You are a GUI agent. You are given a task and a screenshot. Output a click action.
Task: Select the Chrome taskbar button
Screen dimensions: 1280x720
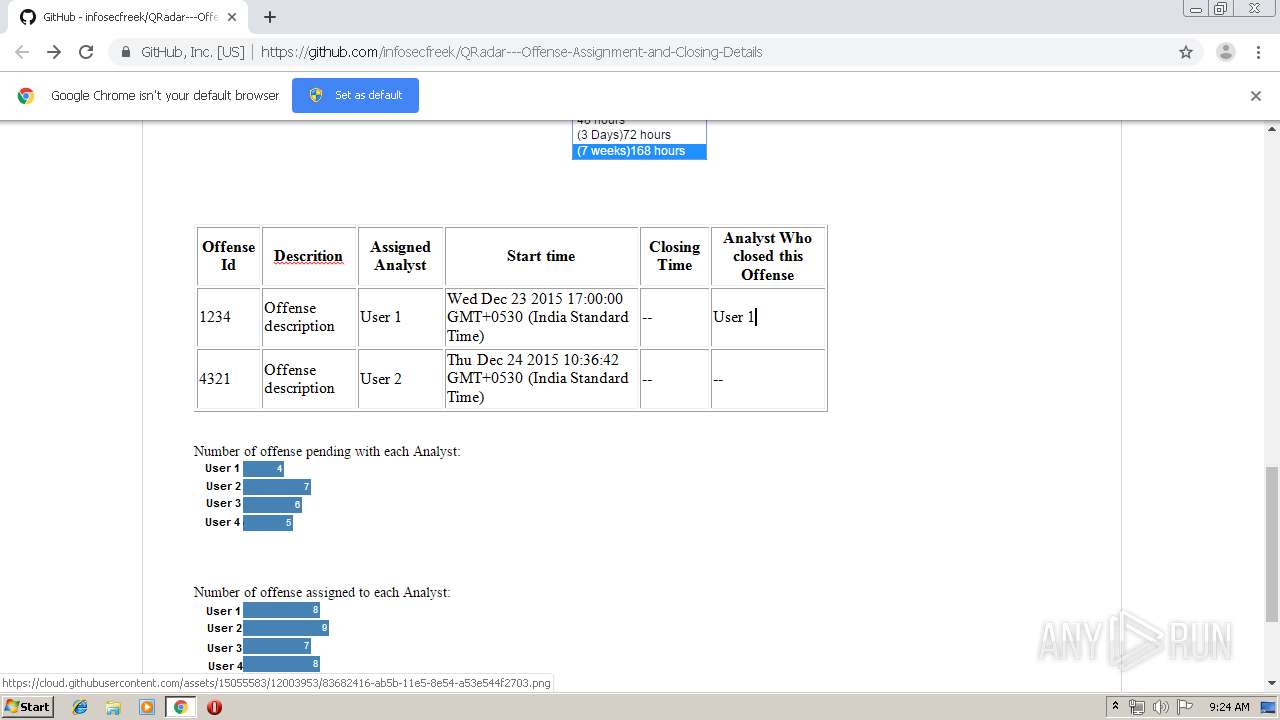click(180, 707)
